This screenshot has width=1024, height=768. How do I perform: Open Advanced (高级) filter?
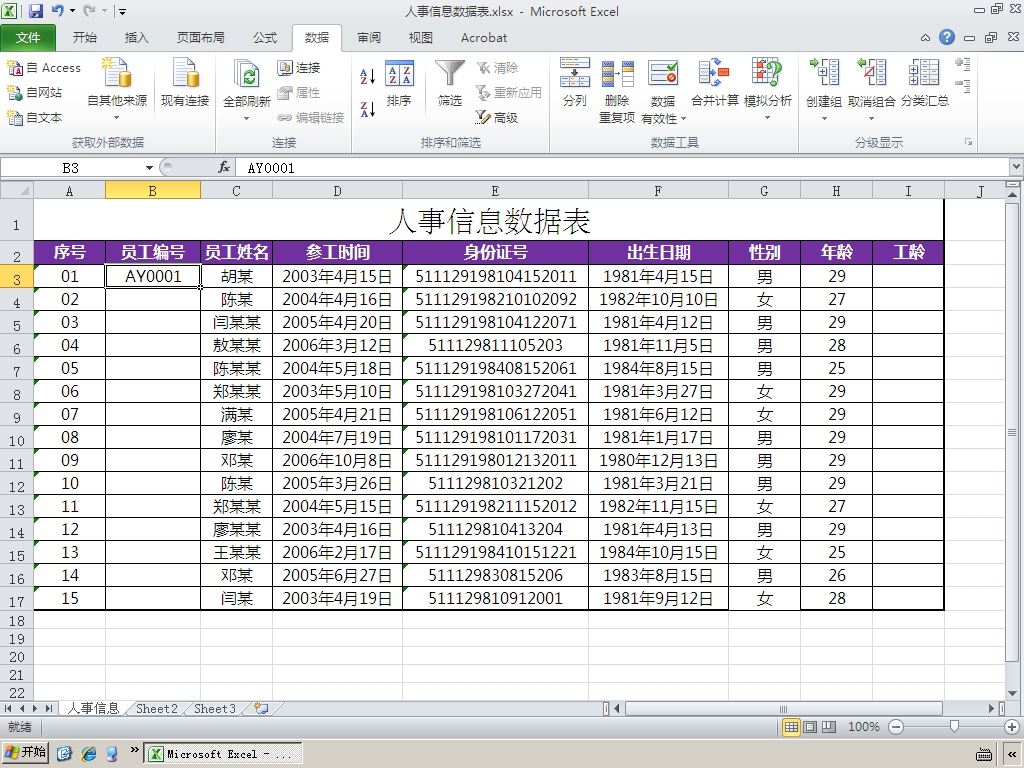pos(497,118)
